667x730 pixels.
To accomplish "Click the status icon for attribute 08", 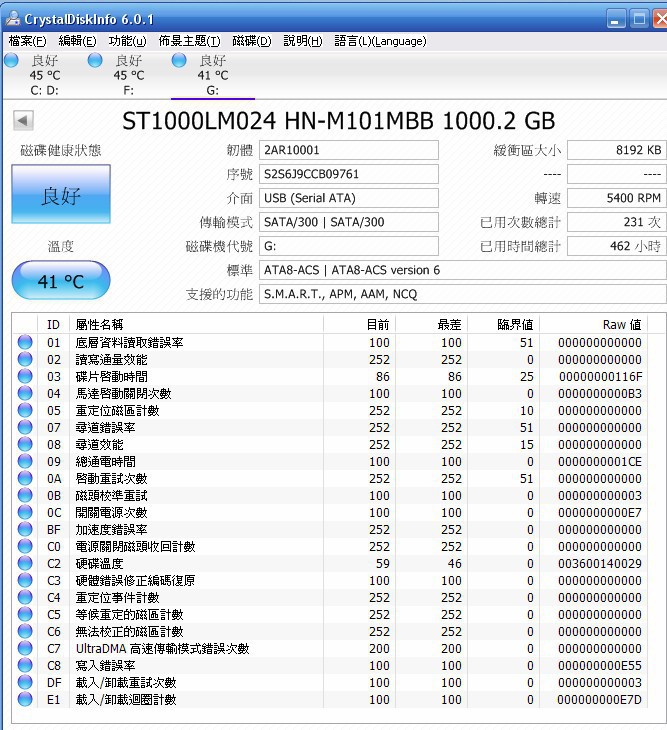I will tap(25, 444).
